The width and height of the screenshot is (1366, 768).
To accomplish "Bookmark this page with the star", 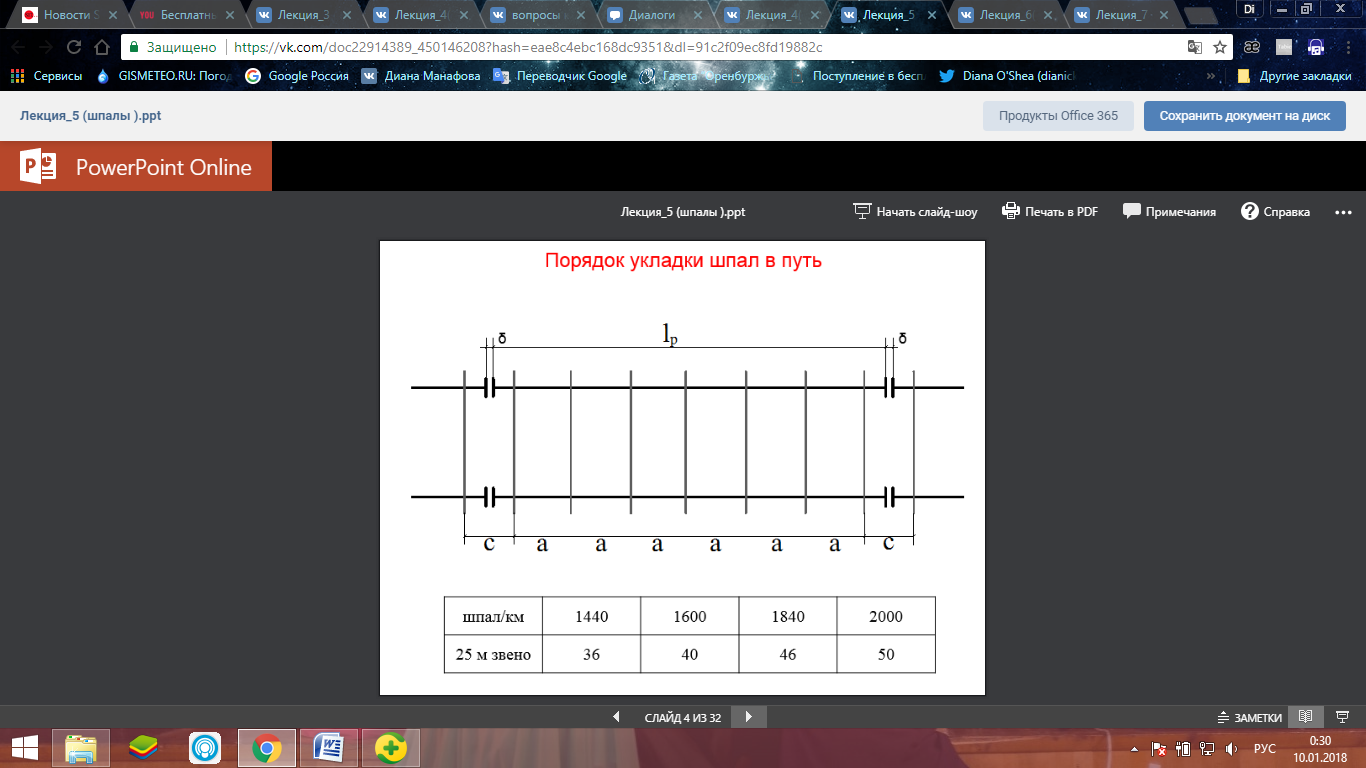I will (x=1220, y=47).
